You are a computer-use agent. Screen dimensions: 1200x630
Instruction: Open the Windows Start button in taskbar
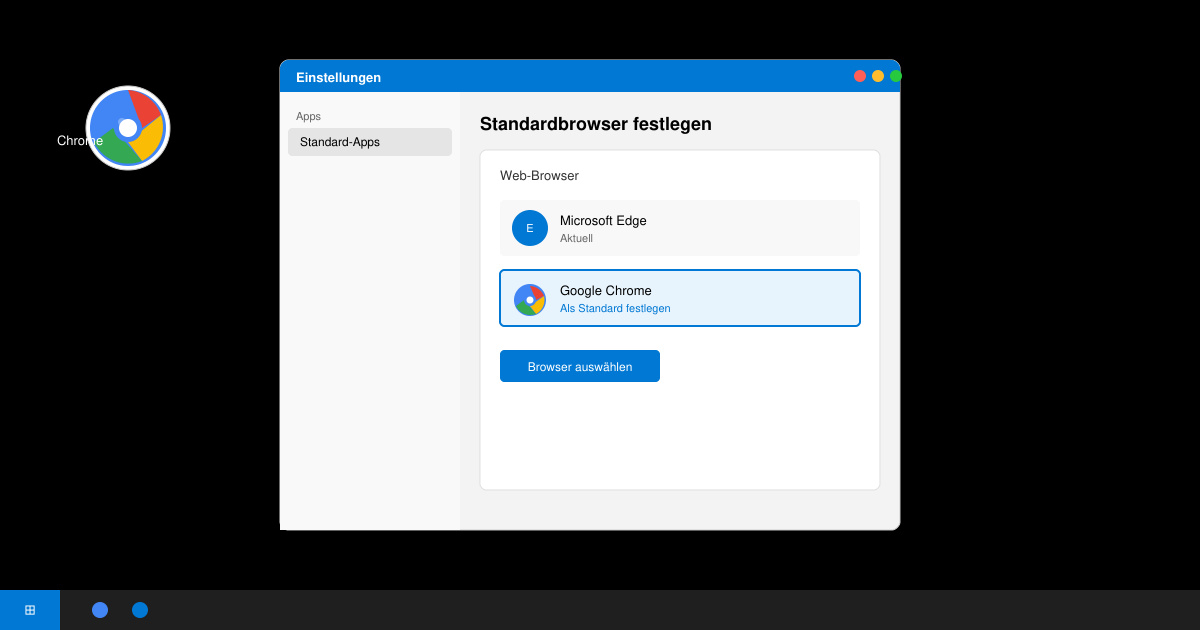click(30, 610)
